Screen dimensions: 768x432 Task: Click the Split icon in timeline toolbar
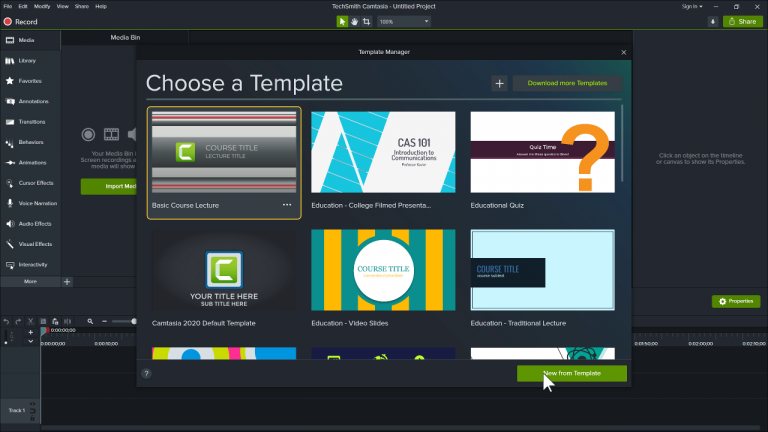(x=68, y=322)
